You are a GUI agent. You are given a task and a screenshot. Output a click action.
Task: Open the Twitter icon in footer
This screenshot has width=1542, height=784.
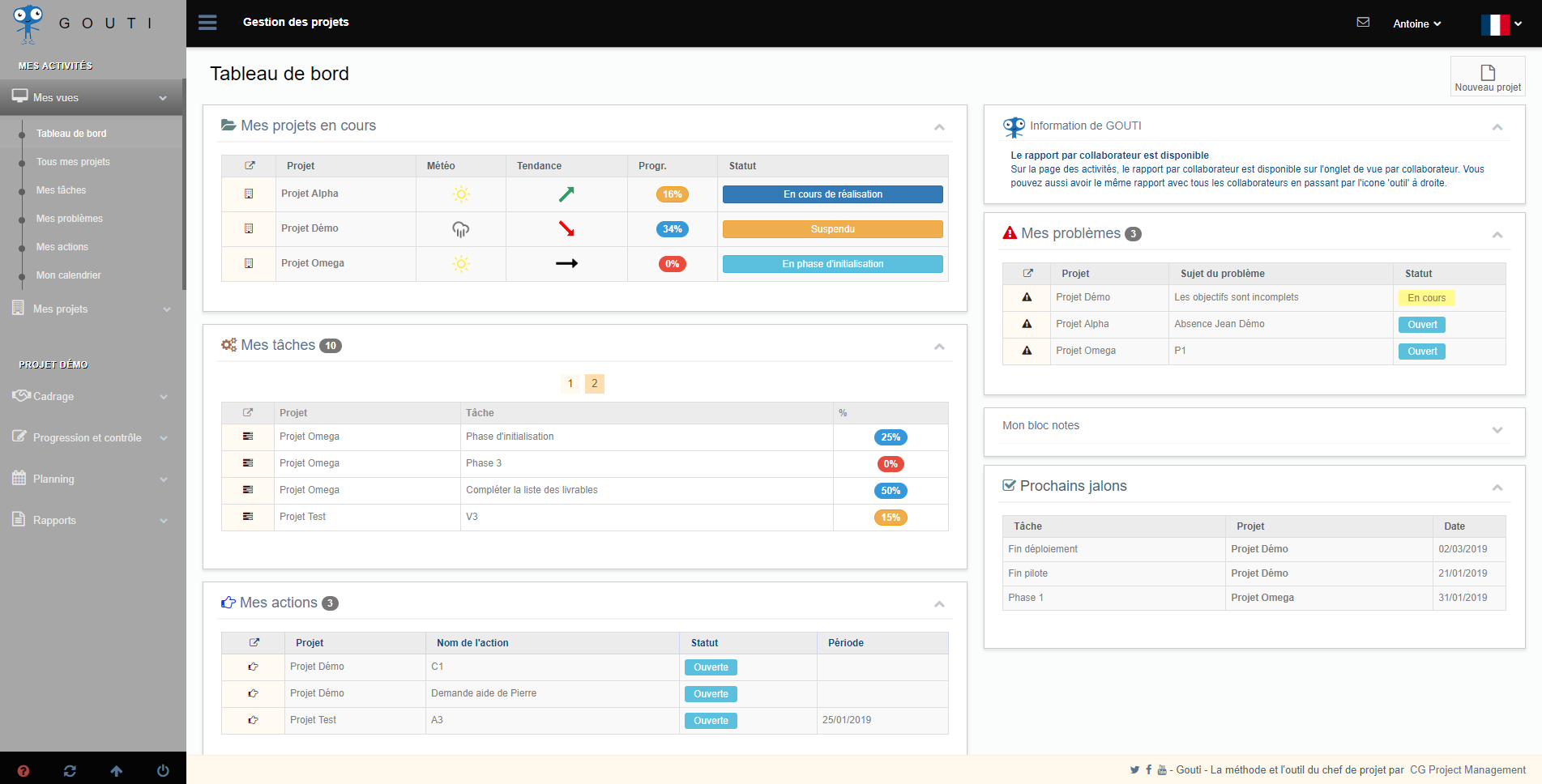tap(1134, 770)
